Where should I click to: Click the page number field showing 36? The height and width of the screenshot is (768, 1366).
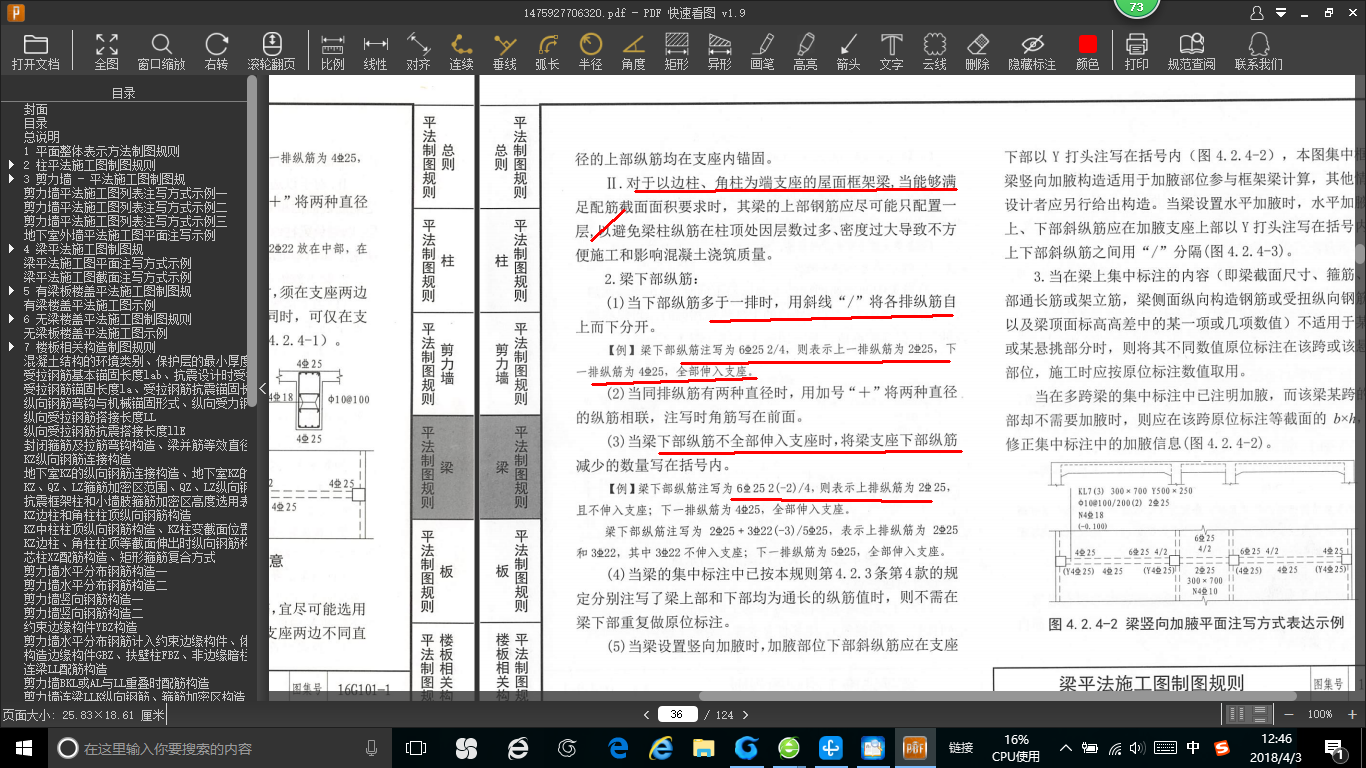(677, 714)
